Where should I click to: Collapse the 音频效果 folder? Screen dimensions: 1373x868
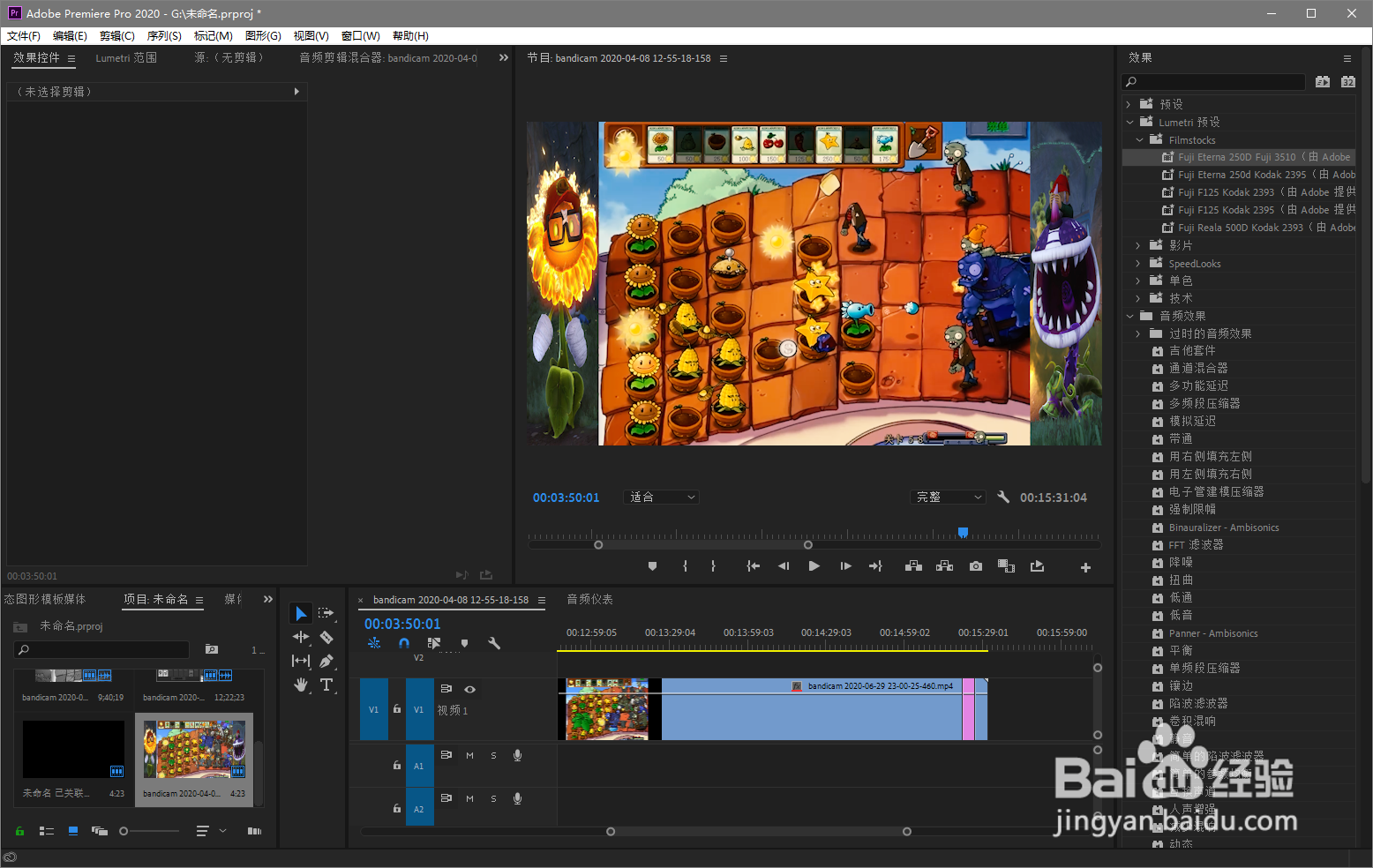coord(1129,316)
